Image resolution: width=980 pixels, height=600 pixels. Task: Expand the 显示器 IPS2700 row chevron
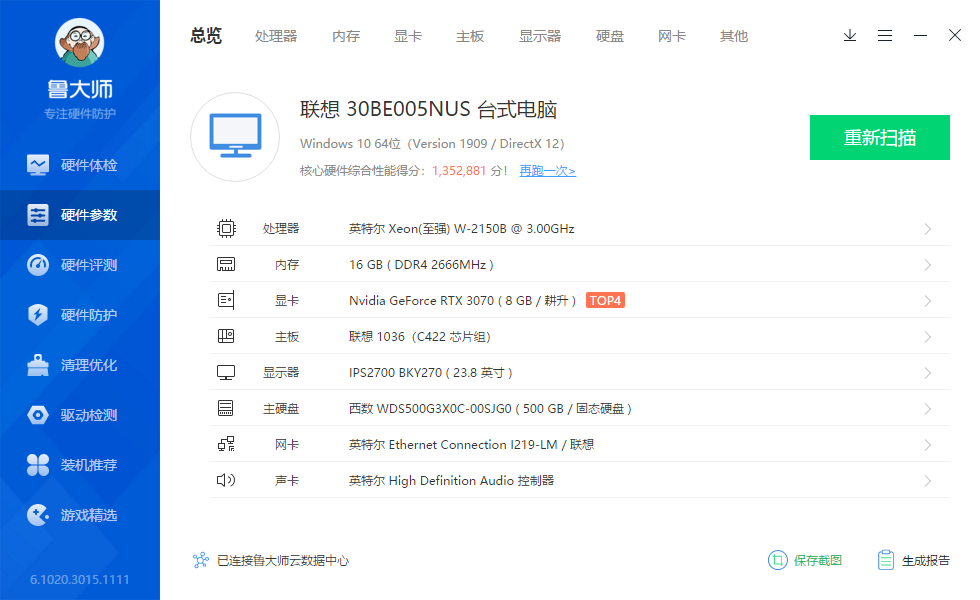click(x=928, y=373)
